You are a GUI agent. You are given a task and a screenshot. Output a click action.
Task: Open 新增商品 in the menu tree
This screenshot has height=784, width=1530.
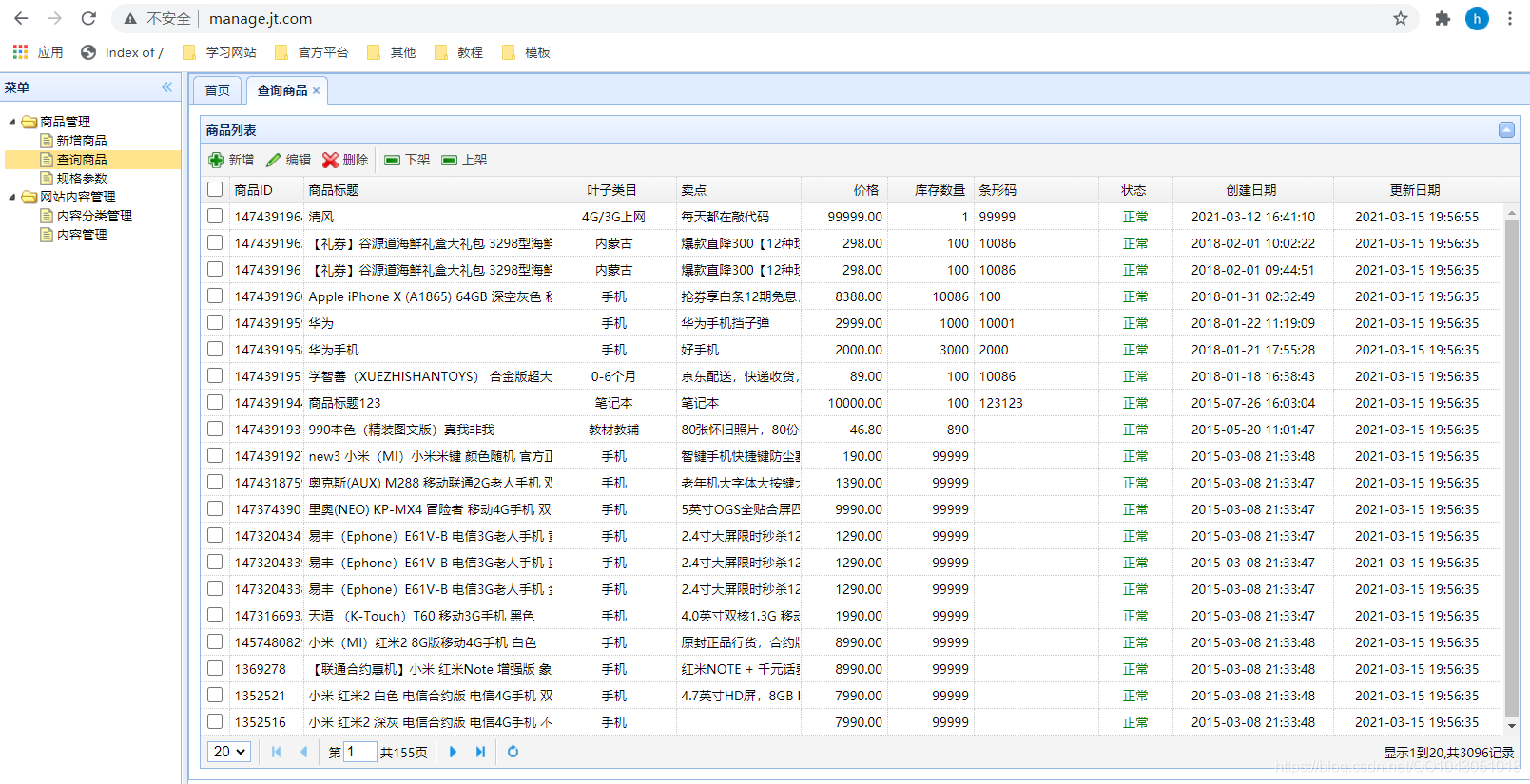[x=82, y=141]
